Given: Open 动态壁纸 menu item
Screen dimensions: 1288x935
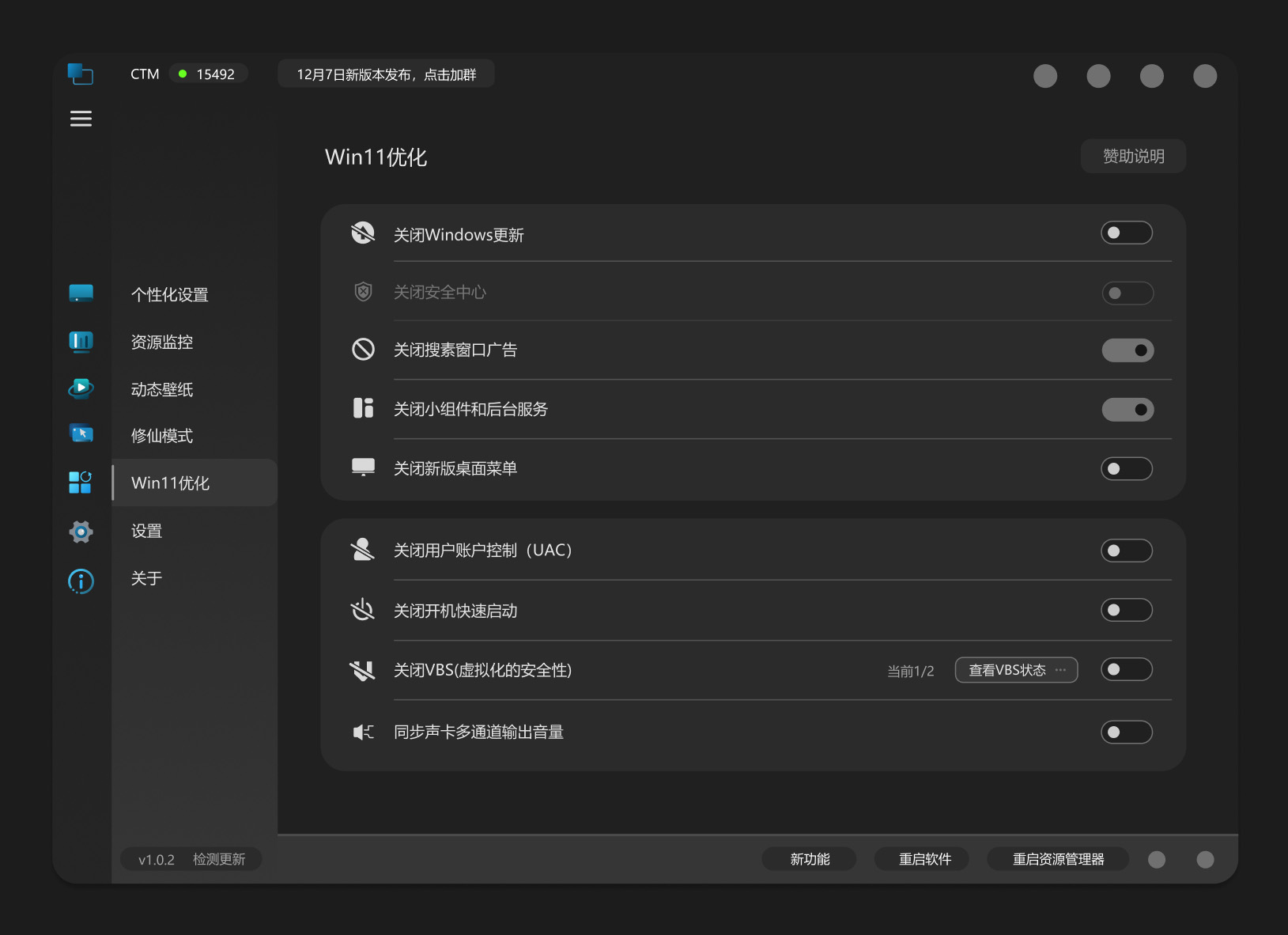Looking at the screenshot, I should click(162, 389).
